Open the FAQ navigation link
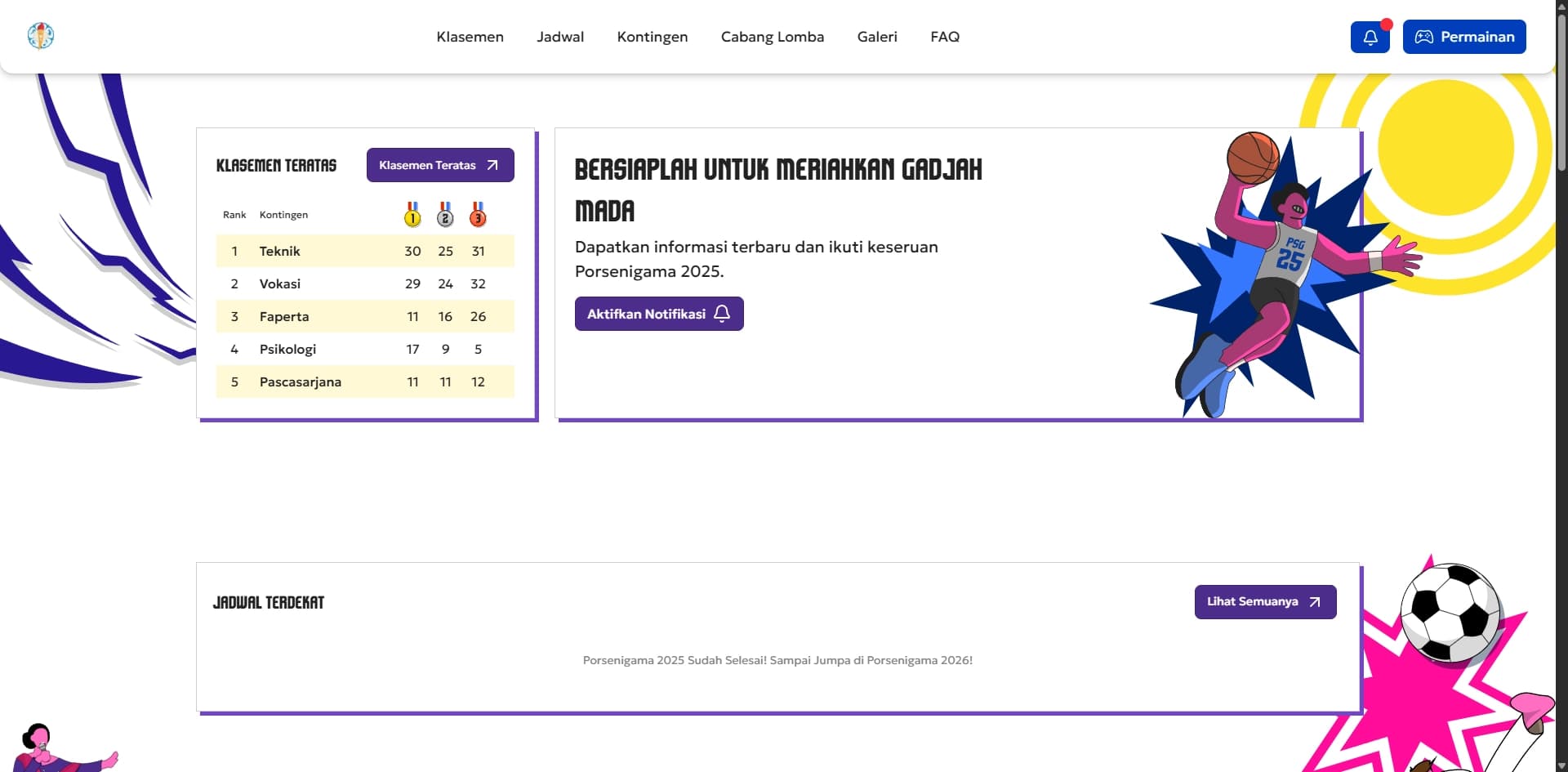The height and width of the screenshot is (772, 1568). [945, 37]
